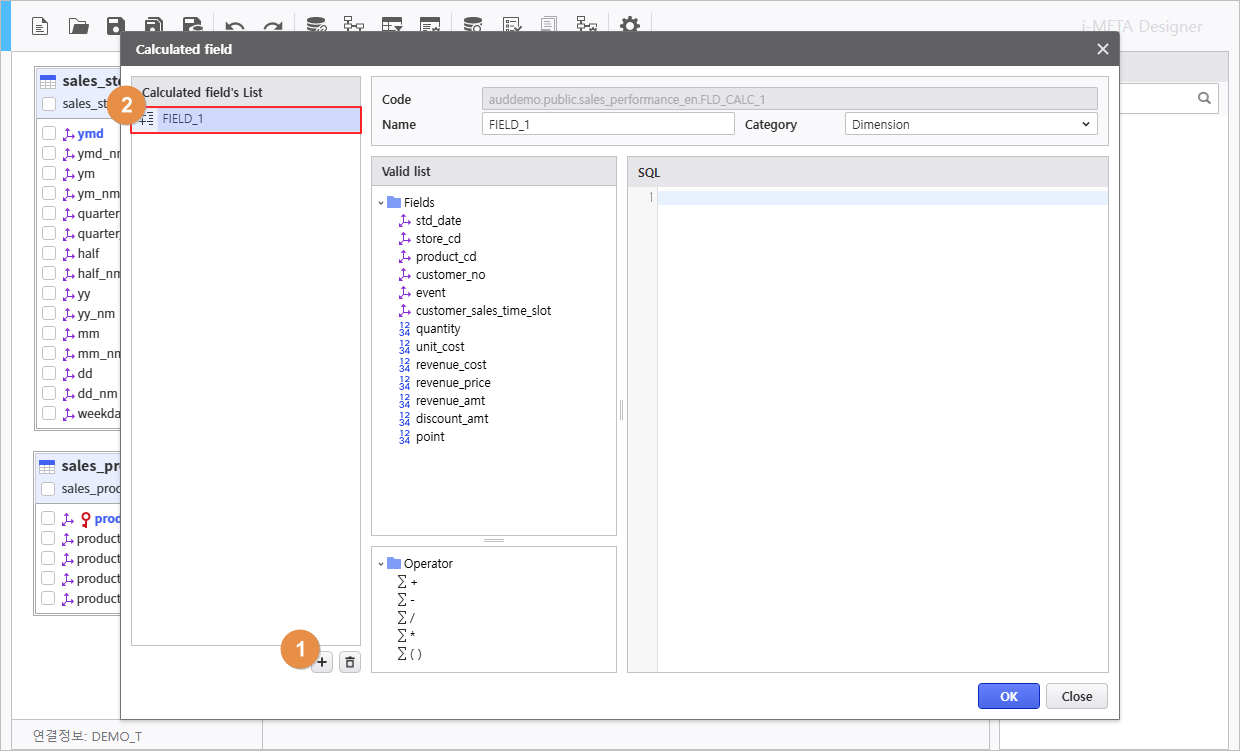1240x751 pixels.
Task: Choose the multiply (*) operator
Action: (x=407, y=635)
